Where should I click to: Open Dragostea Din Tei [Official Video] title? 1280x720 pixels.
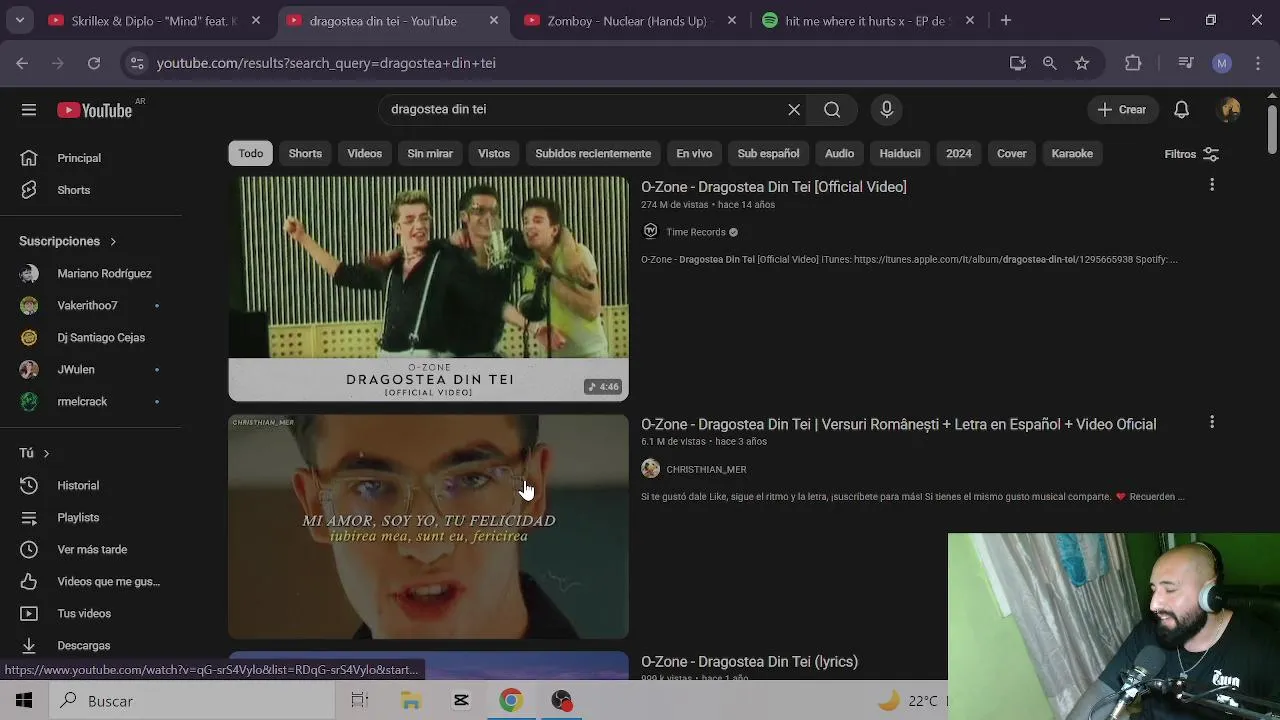[x=774, y=187]
